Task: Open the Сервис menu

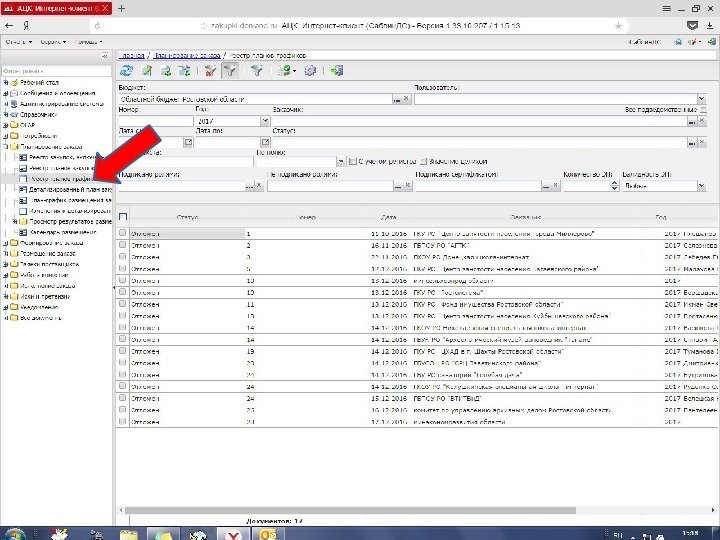Action: point(50,43)
